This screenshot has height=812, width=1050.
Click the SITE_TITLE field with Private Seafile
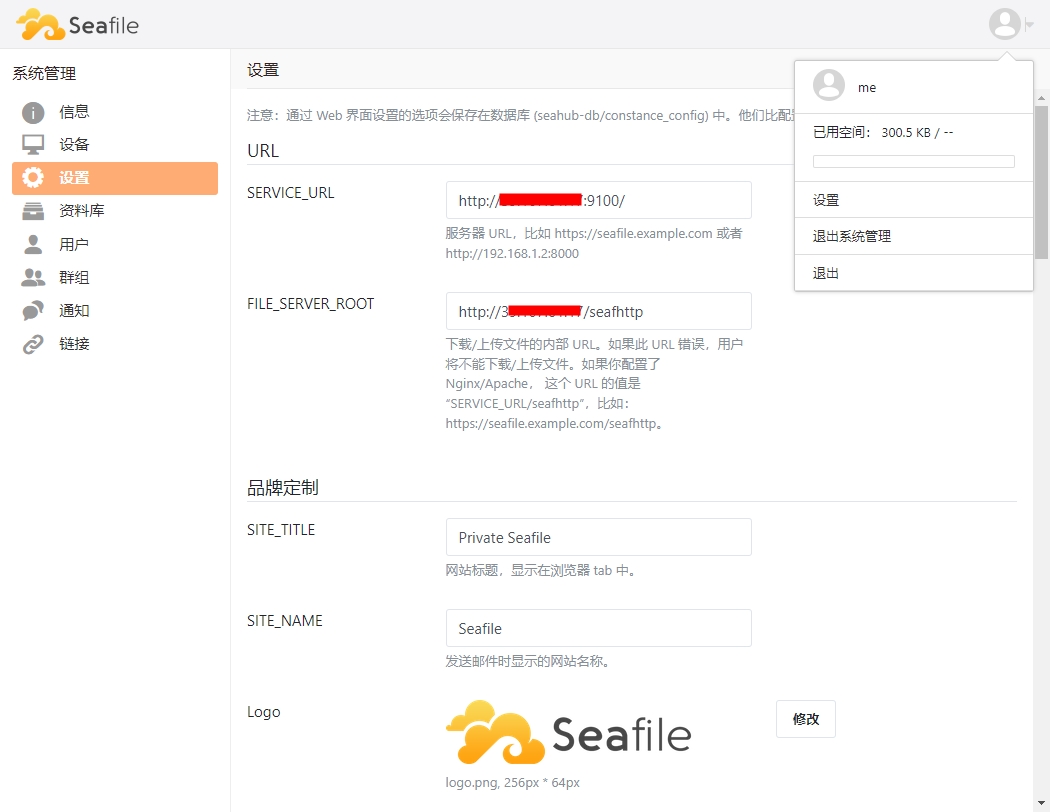click(x=598, y=537)
